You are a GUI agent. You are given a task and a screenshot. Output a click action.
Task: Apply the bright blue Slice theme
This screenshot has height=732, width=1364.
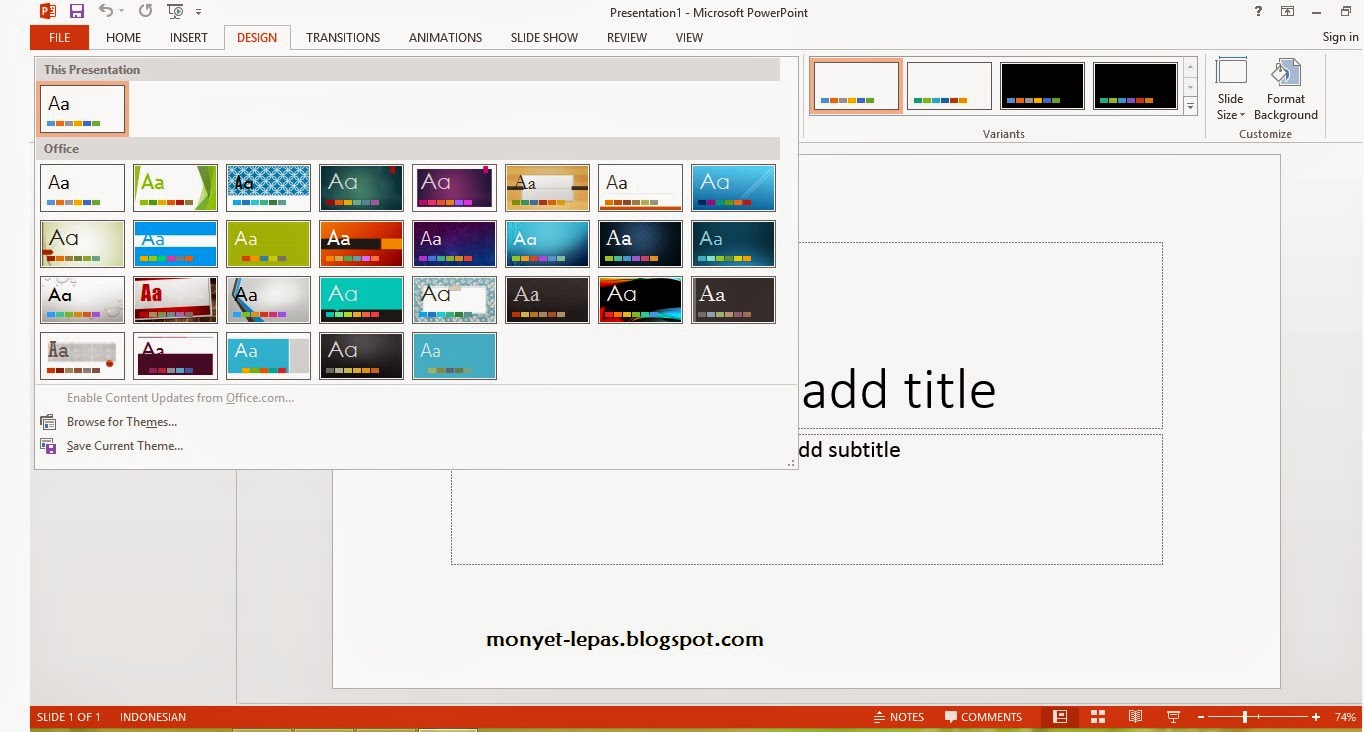coord(733,188)
